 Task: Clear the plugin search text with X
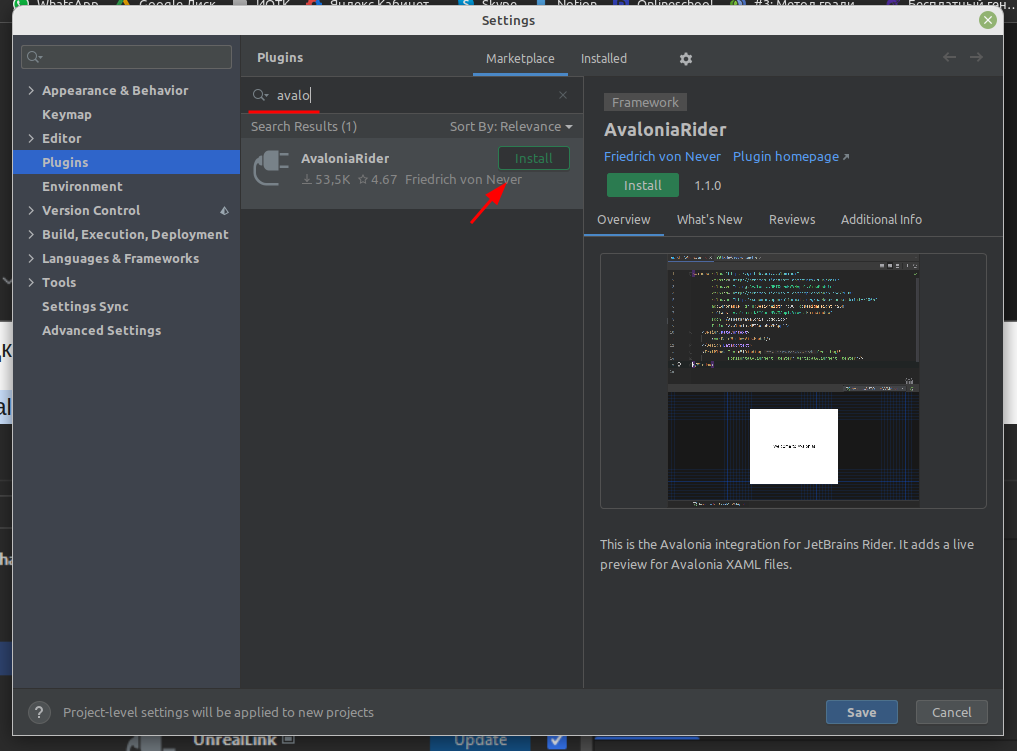563,95
